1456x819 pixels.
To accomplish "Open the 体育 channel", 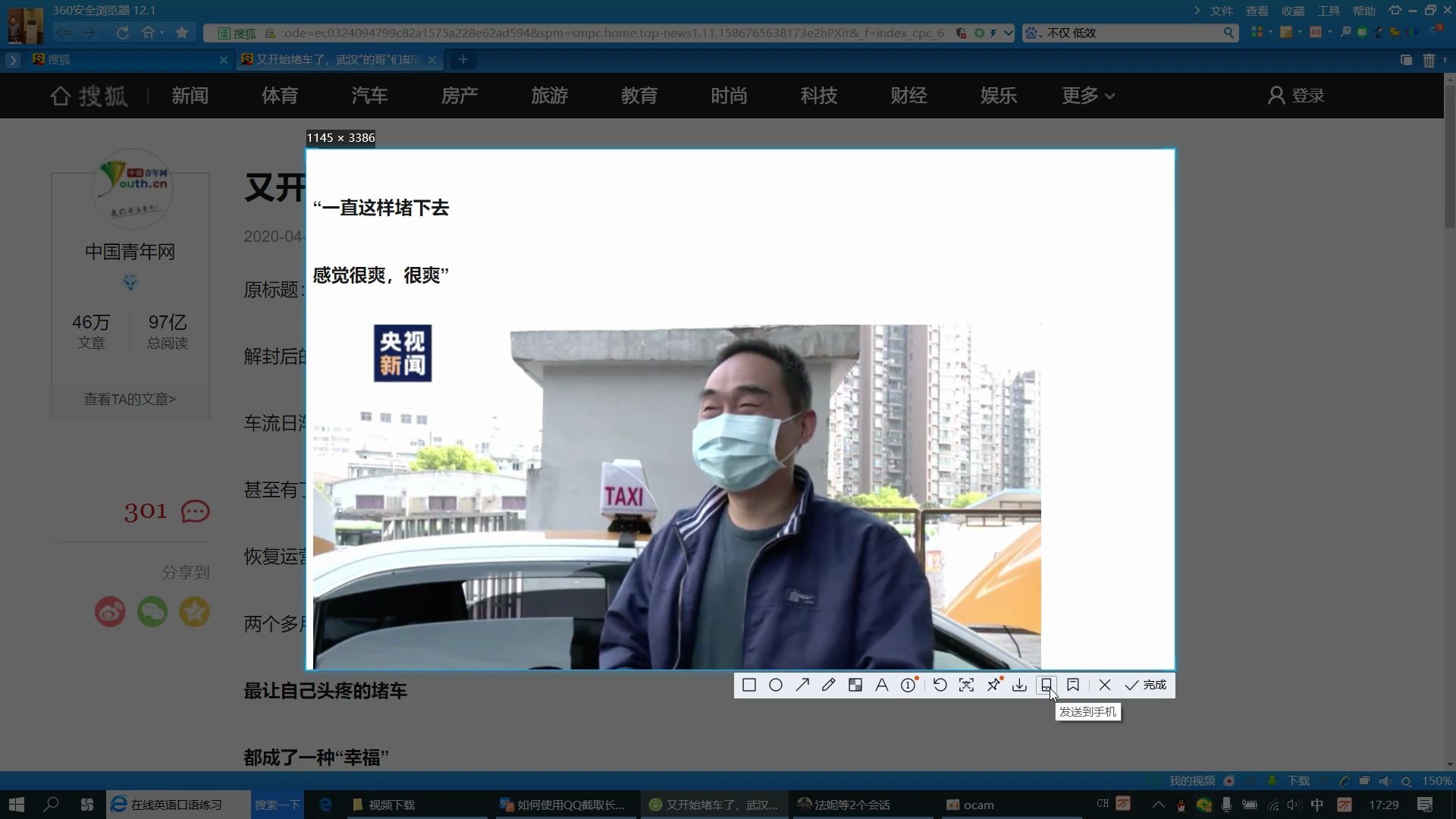I will tap(280, 96).
